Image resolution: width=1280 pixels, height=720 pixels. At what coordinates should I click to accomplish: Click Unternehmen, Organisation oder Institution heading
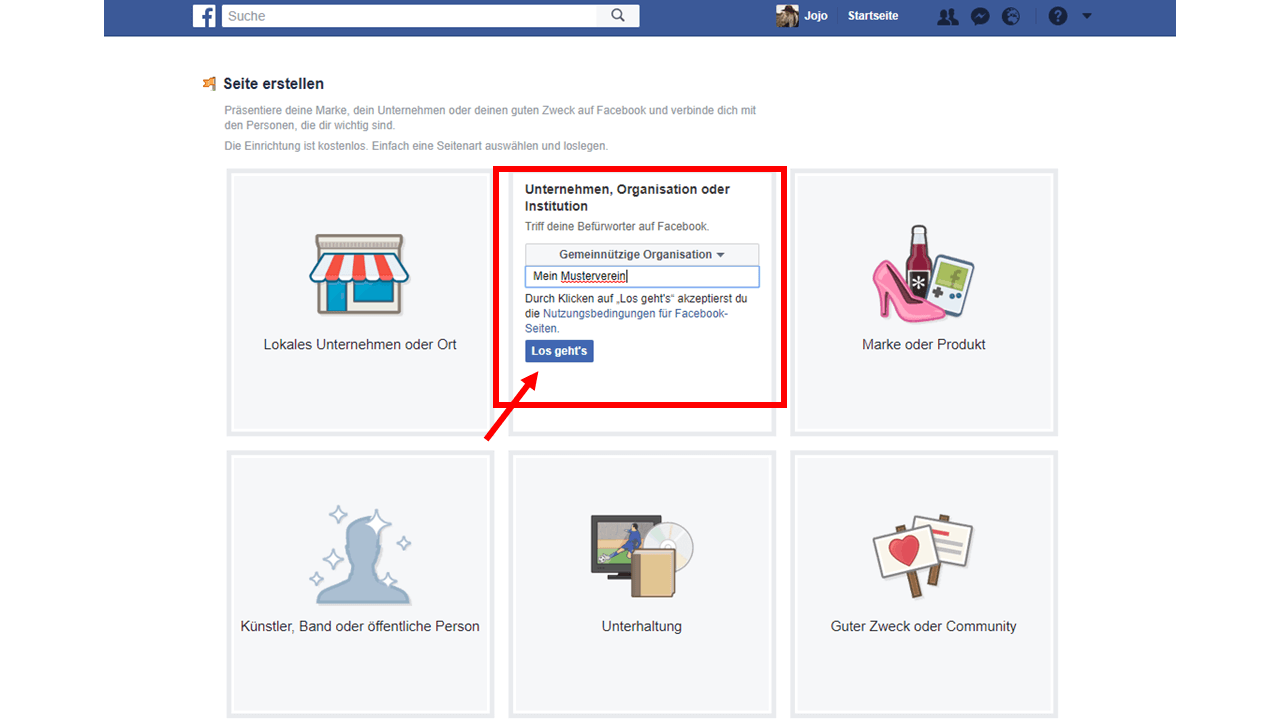tap(627, 197)
